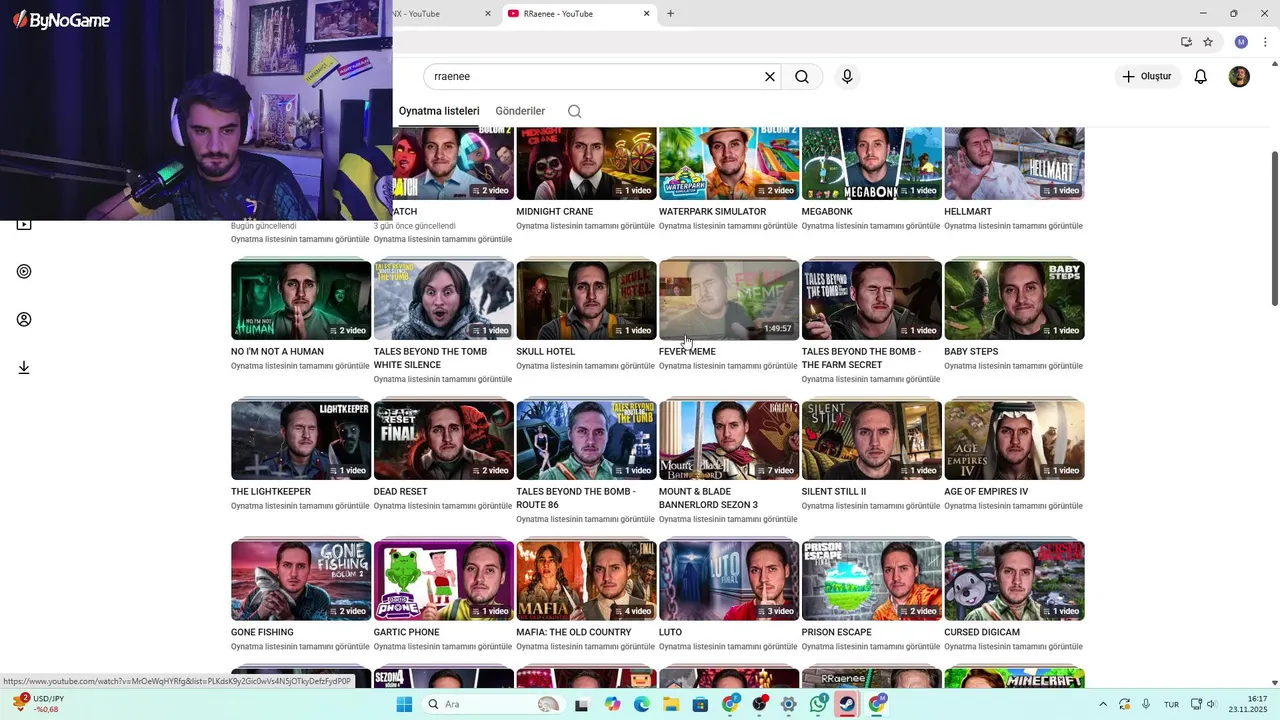Image resolution: width=1280 pixels, height=720 pixels.
Task: Open the AGE OF EMPIRES IV playlist thumbnail
Action: click(1014, 440)
